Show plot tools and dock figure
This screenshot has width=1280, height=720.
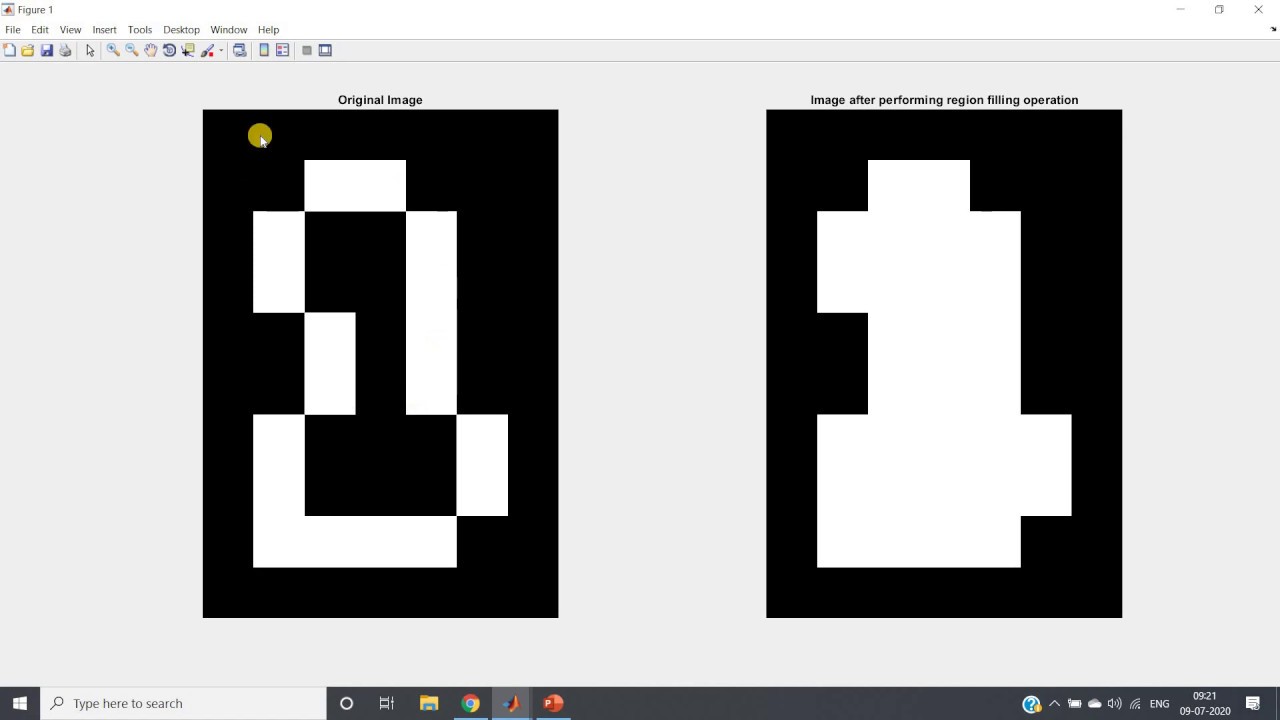click(325, 50)
